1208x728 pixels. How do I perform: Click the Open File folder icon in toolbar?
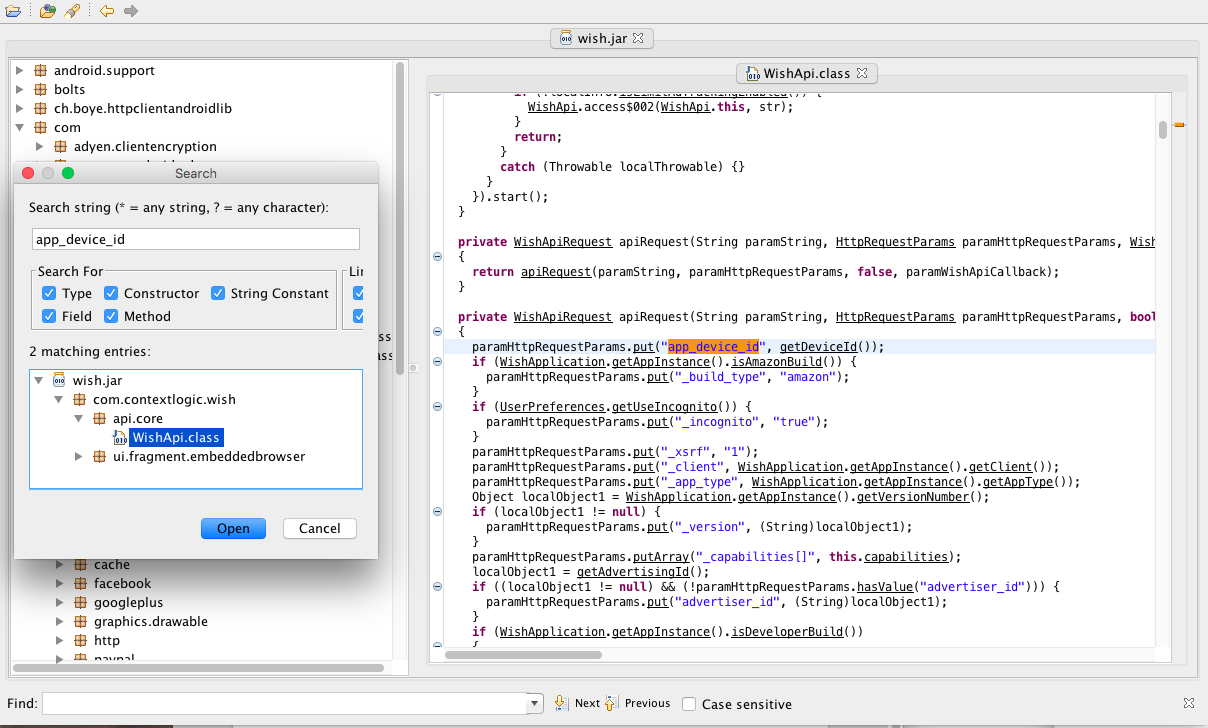(x=12, y=11)
